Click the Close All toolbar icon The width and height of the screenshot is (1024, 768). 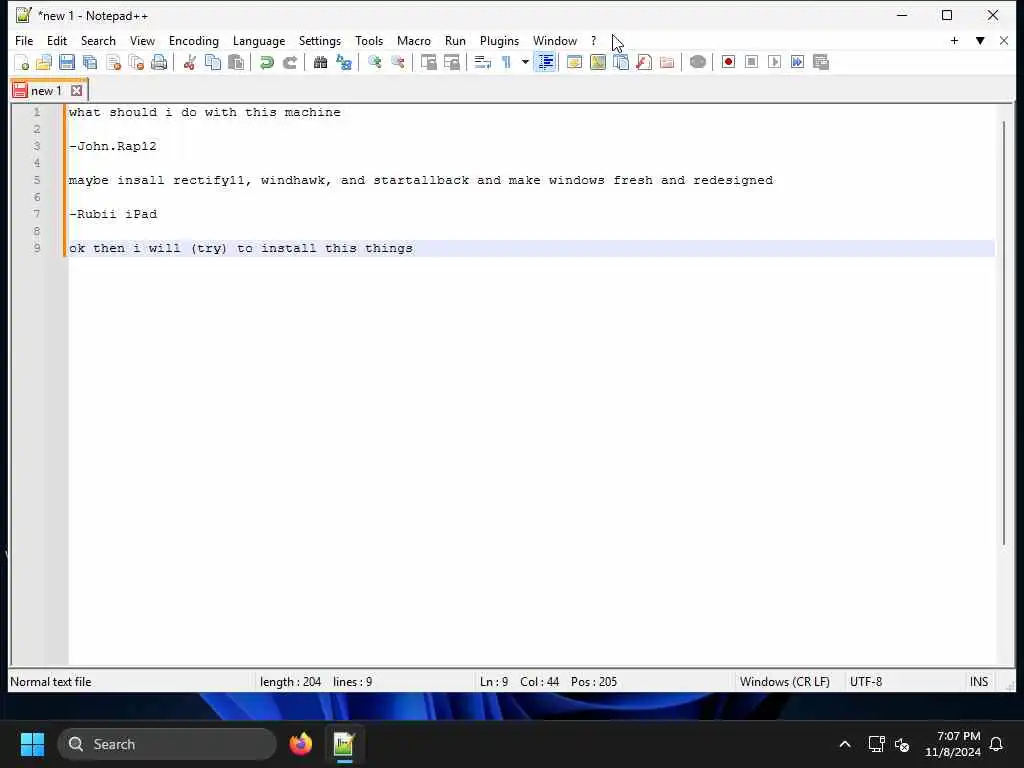click(x=136, y=62)
